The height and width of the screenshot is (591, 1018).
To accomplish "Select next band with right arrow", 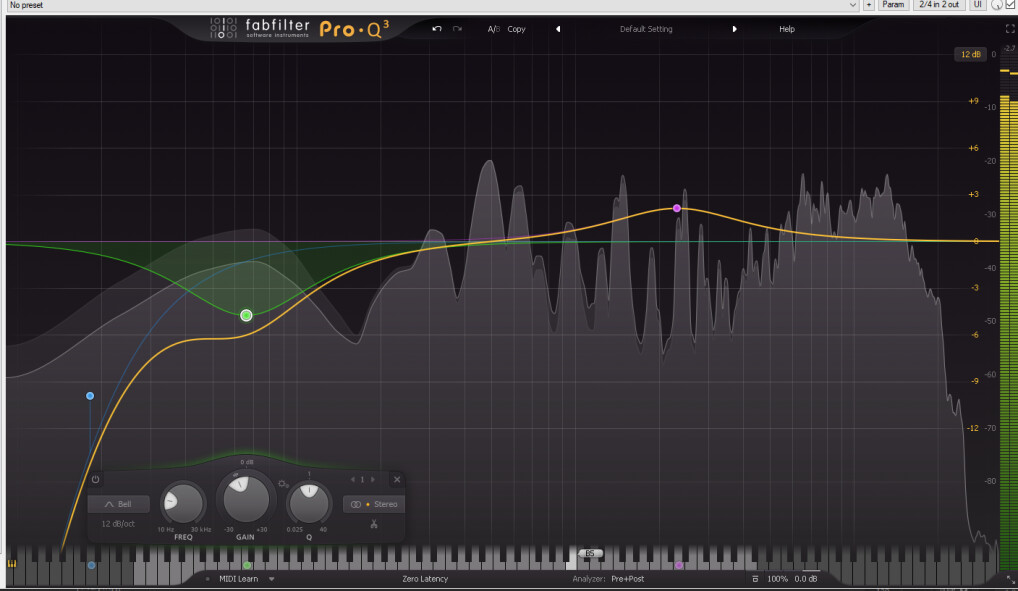I will 373,479.
